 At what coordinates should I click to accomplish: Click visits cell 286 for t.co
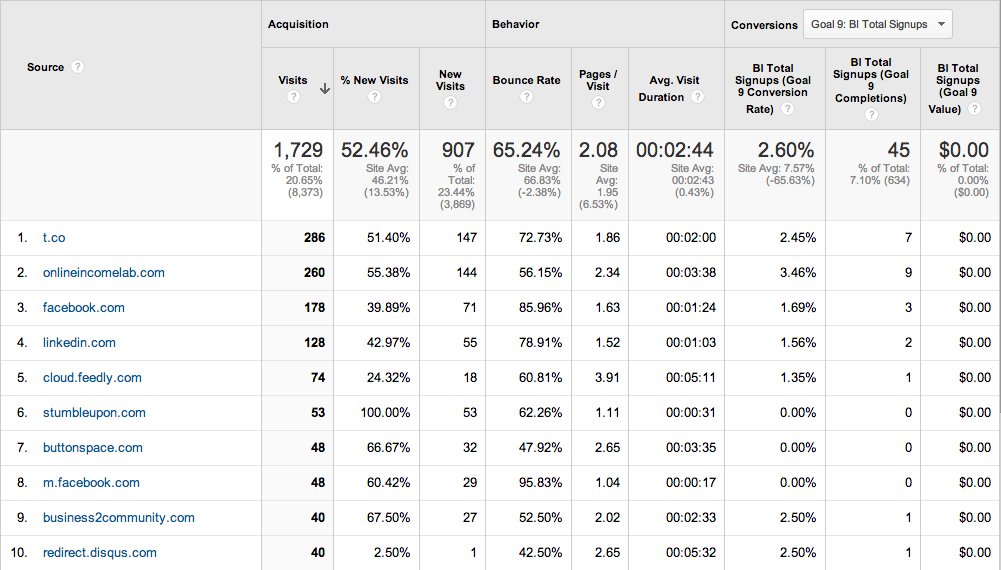click(x=314, y=237)
